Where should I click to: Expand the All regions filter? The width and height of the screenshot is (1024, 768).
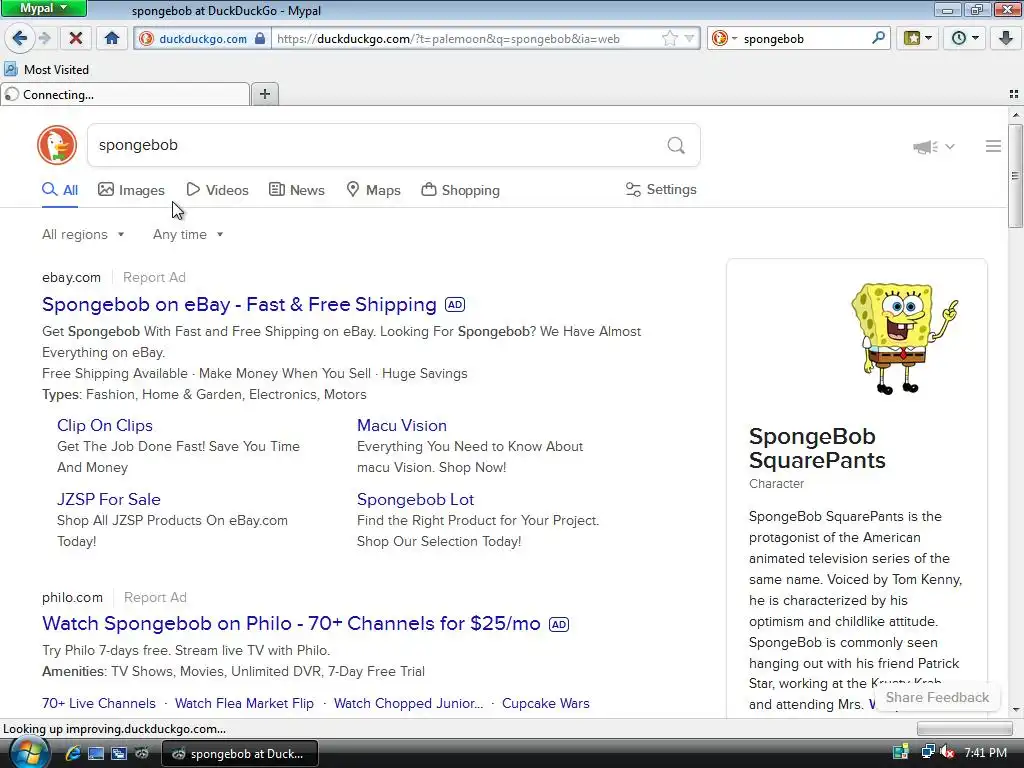click(x=83, y=234)
